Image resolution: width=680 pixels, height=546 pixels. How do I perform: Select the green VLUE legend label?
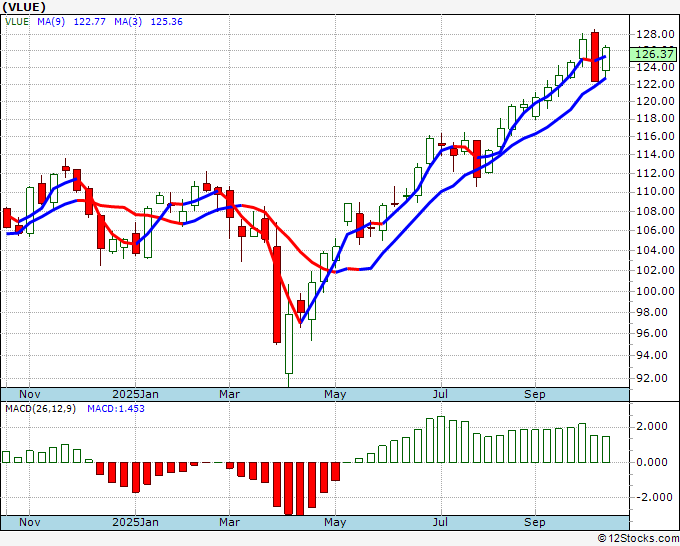coord(17,22)
